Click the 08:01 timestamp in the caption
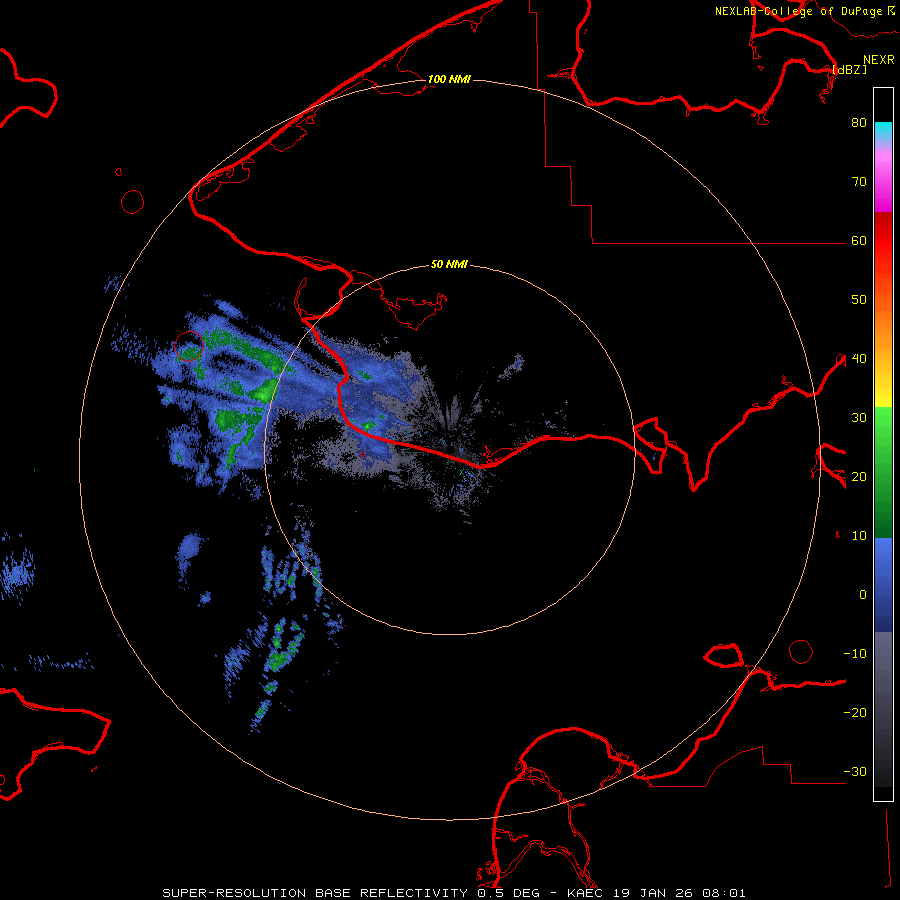Image resolution: width=900 pixels, height=900 pixels. (726, 893)
